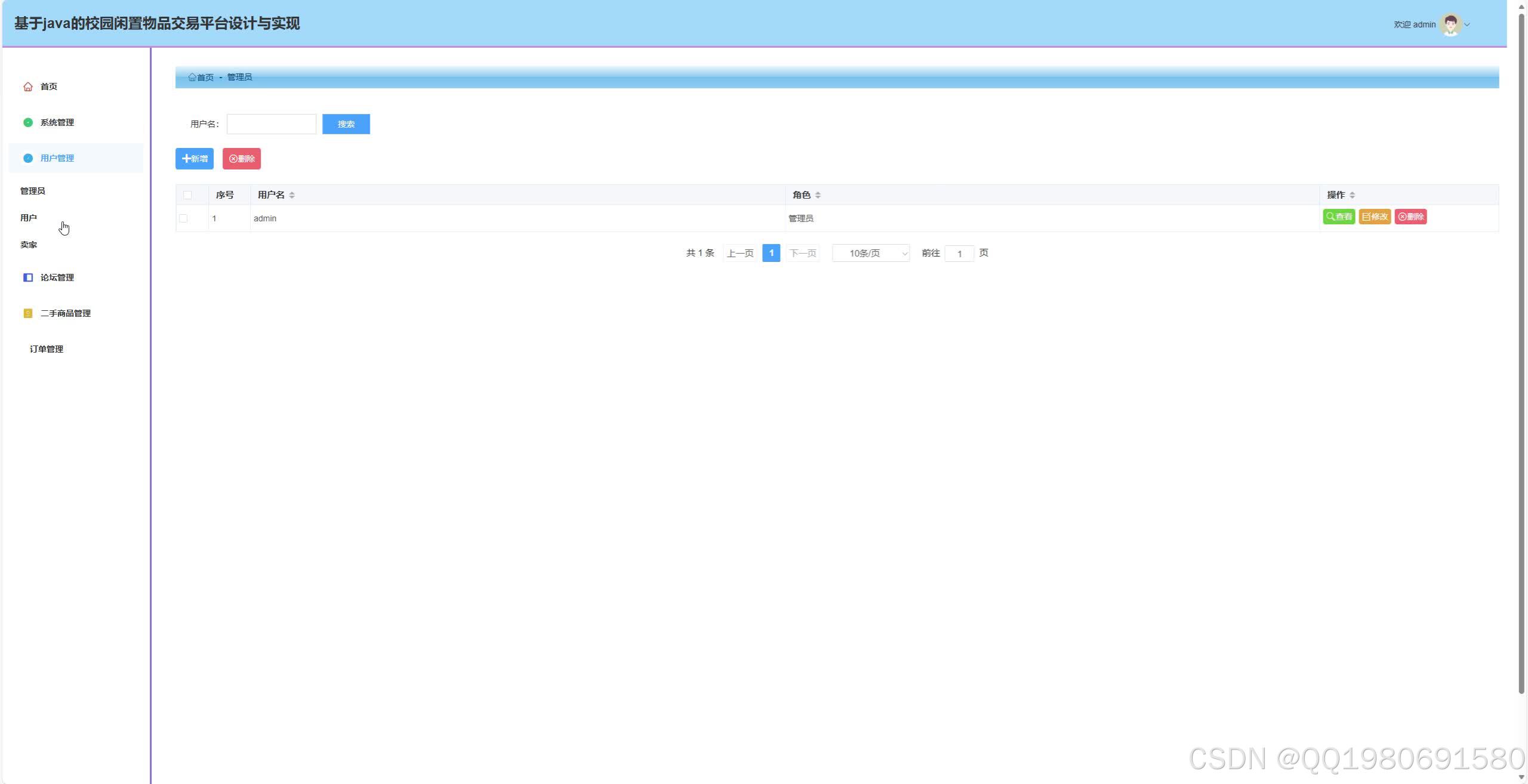Click the home icon in the sidebar

28,87
